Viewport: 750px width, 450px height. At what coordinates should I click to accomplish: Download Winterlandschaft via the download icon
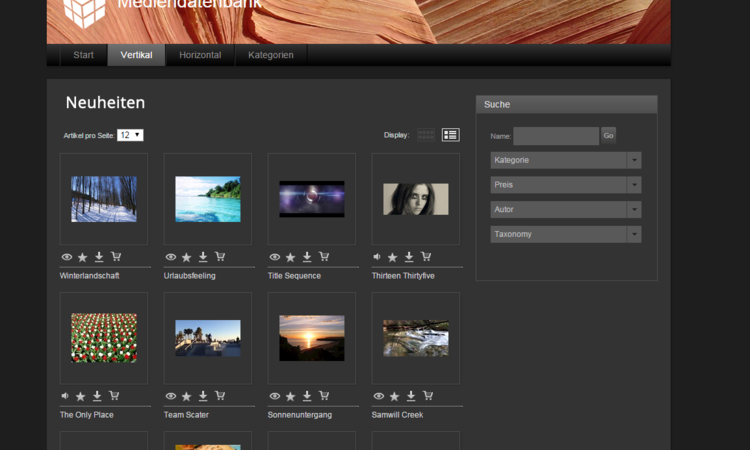coord(99,257)
